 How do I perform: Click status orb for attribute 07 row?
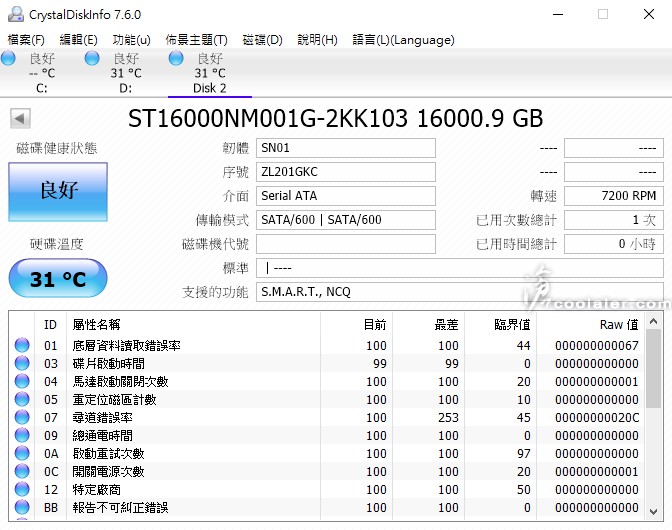pyautogui.click(x=22, y=417)
